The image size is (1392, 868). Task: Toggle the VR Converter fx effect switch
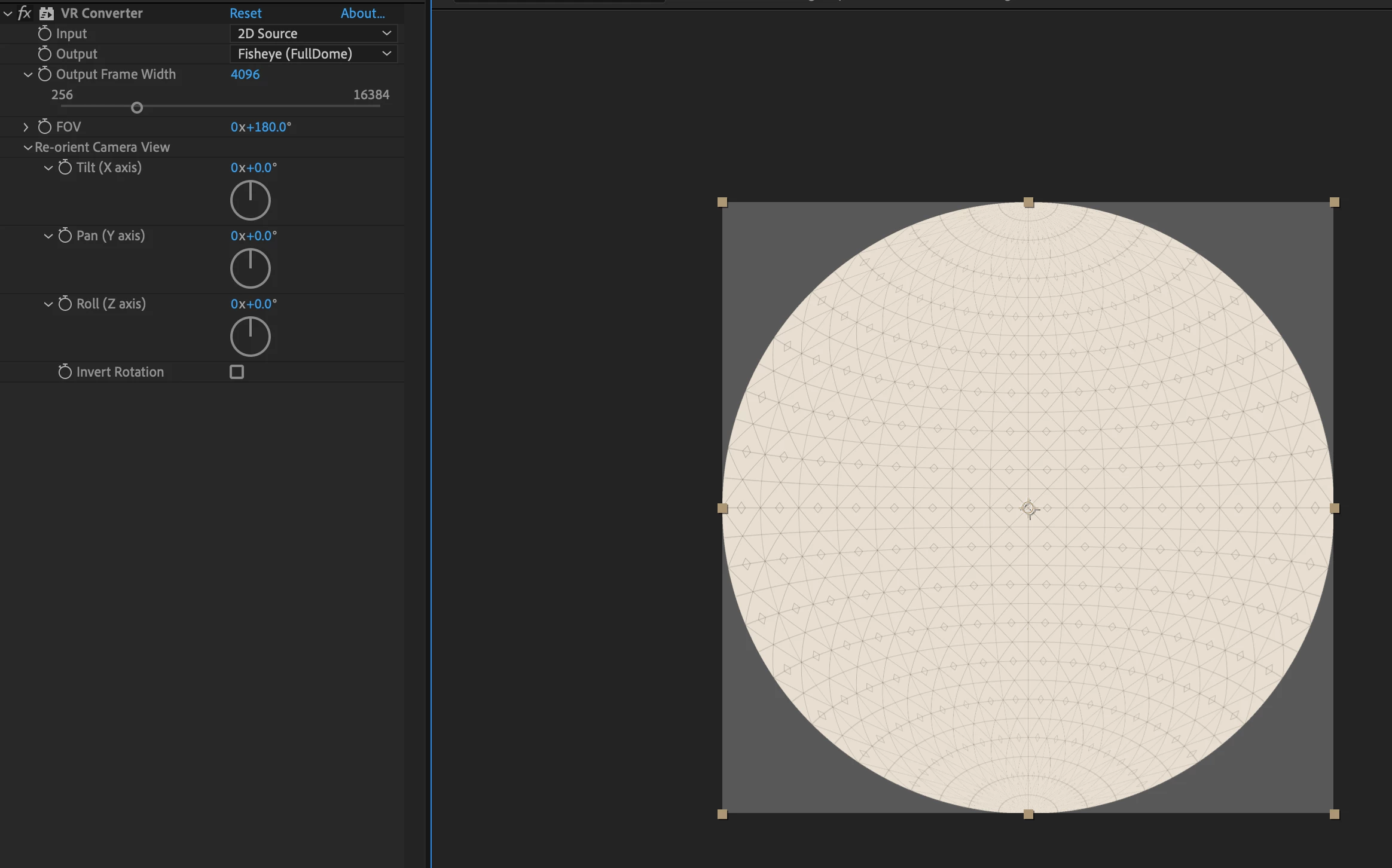pos(25,13)
